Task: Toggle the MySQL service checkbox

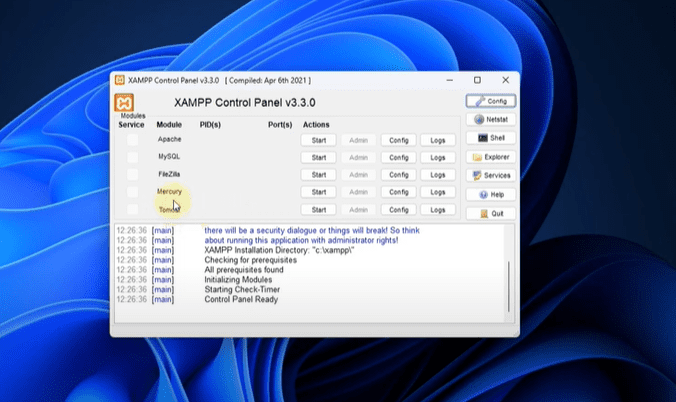Action: [133, 157]
